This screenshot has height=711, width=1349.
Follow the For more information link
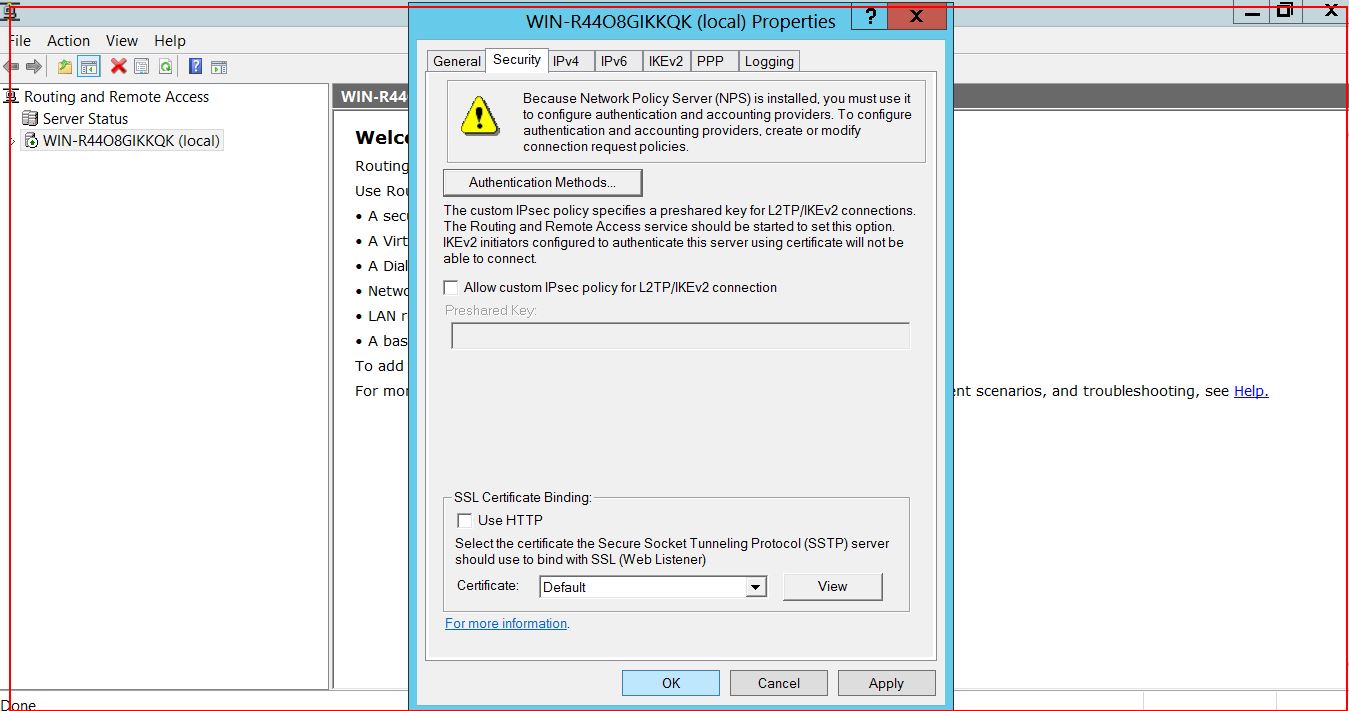click(x=506, y=624)
